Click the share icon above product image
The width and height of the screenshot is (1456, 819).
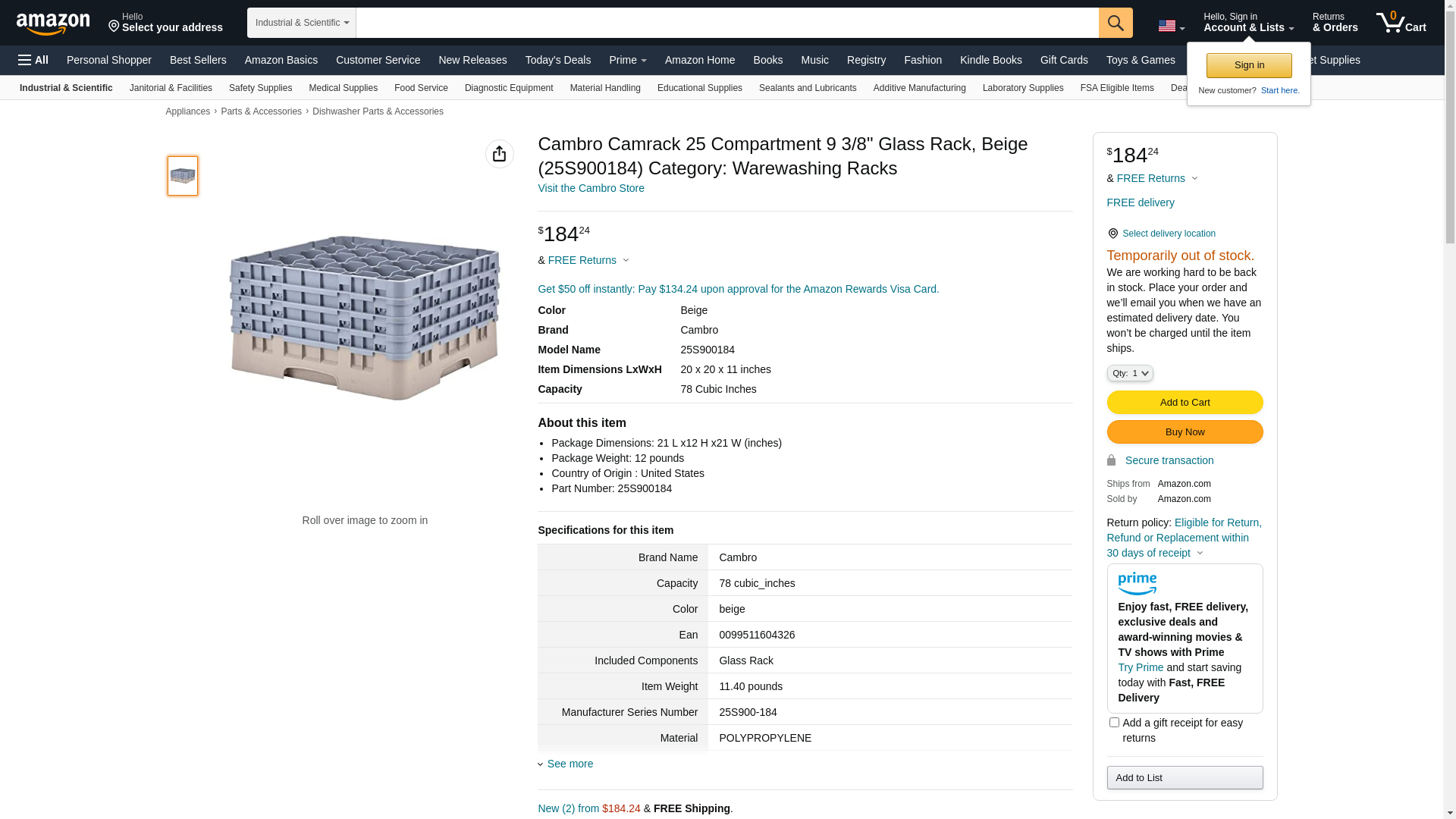pyautogui.click(x=499, y=154)
